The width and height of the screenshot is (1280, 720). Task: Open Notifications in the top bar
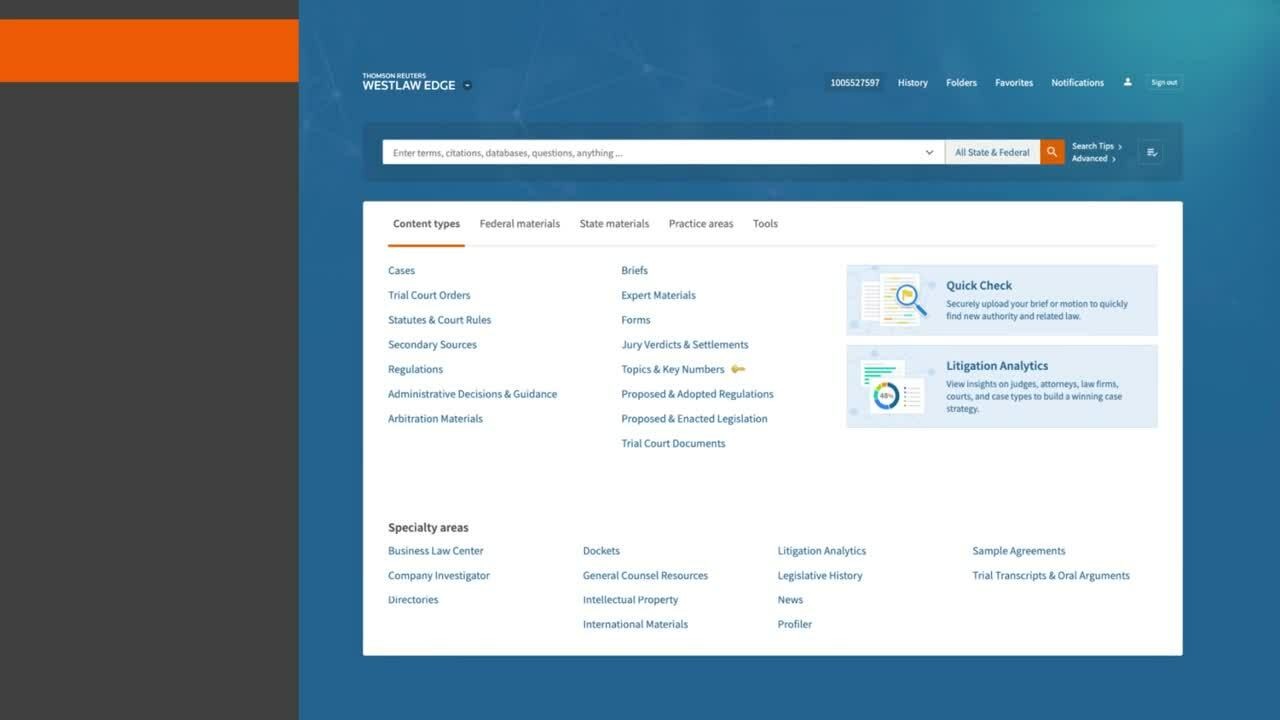pos(1077,83)
